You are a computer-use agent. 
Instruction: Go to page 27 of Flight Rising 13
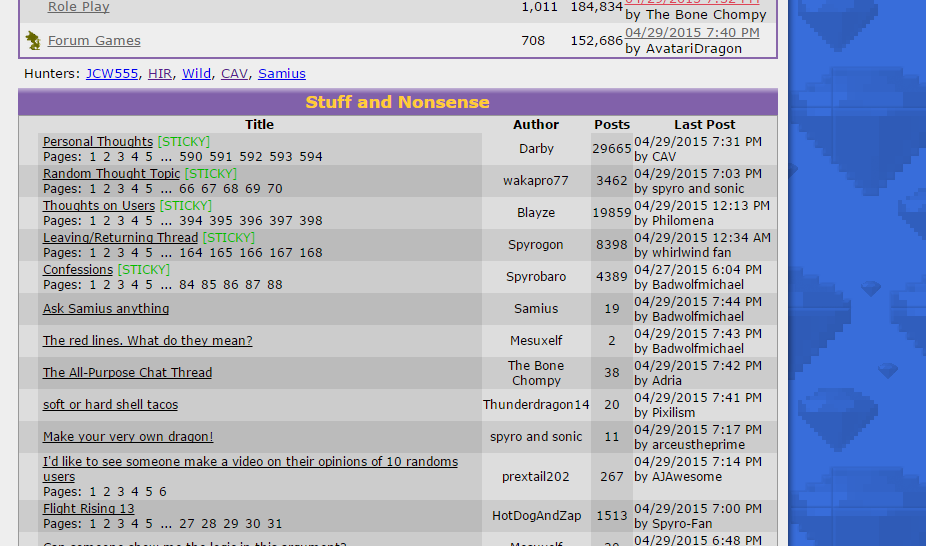click(x=187, y=524)
